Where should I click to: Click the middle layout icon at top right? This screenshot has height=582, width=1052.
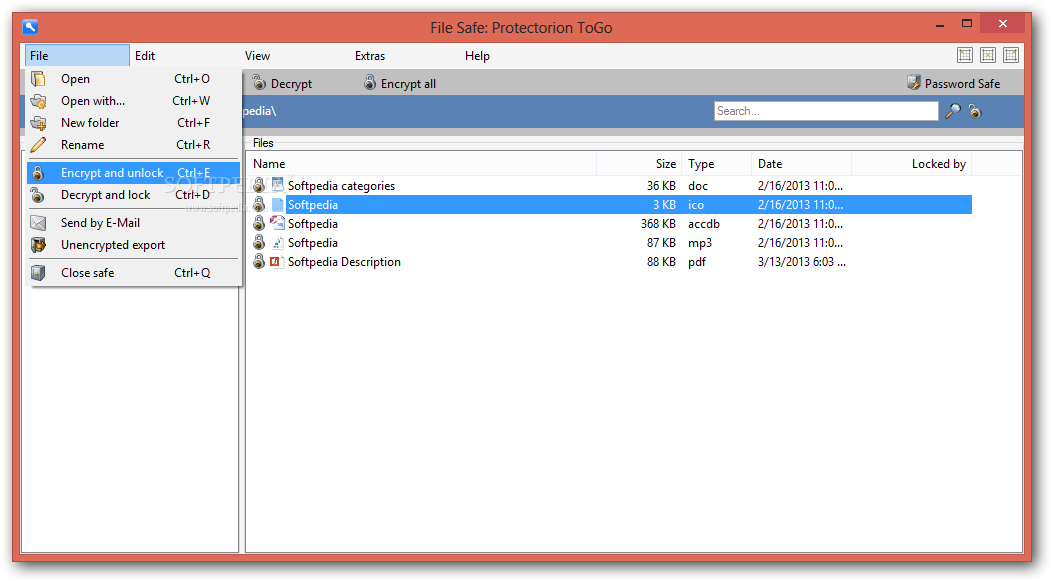pyautogui.click(x=988, y=55)
